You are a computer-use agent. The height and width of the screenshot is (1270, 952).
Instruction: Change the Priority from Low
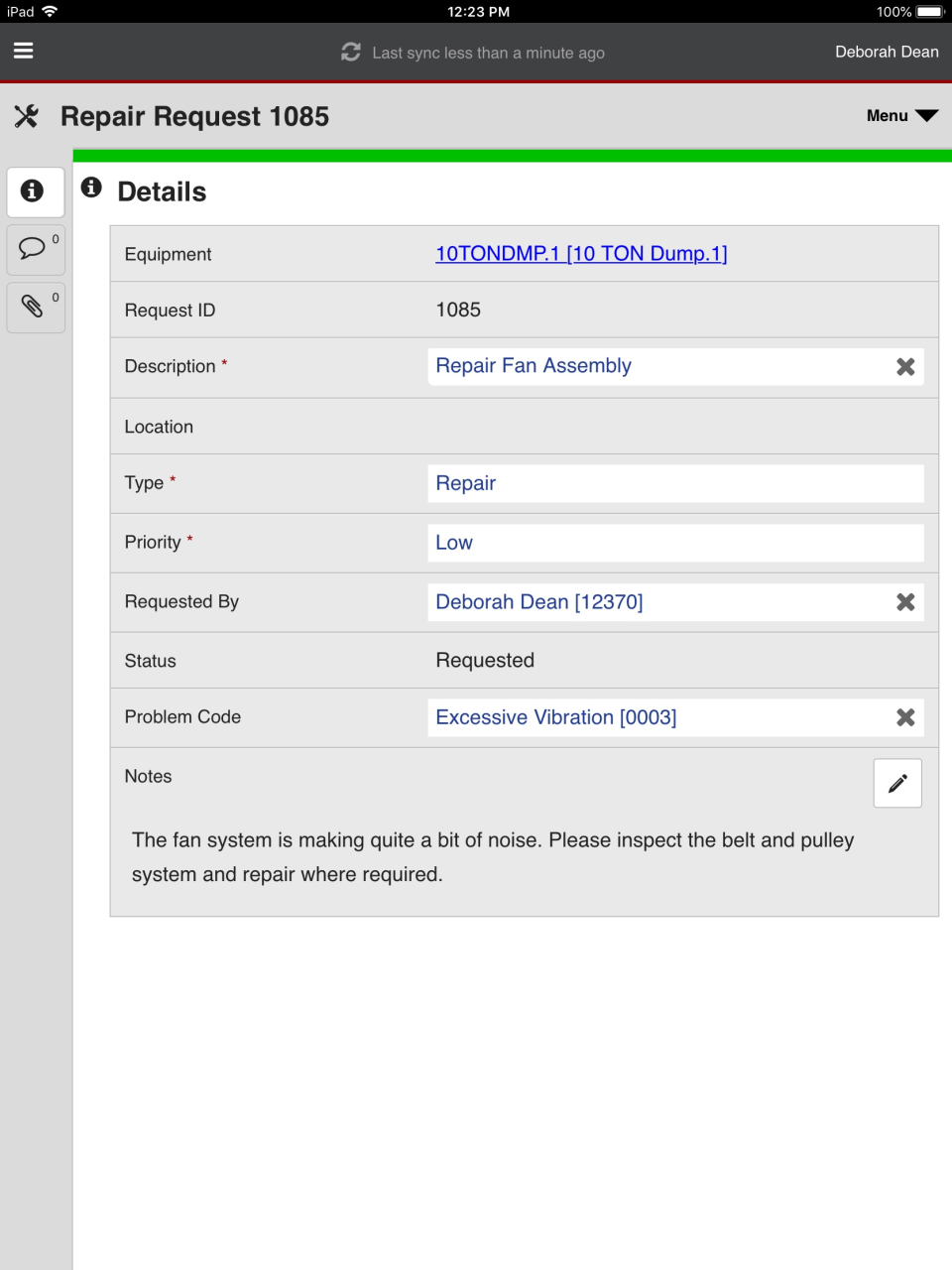tap(674, 542)
